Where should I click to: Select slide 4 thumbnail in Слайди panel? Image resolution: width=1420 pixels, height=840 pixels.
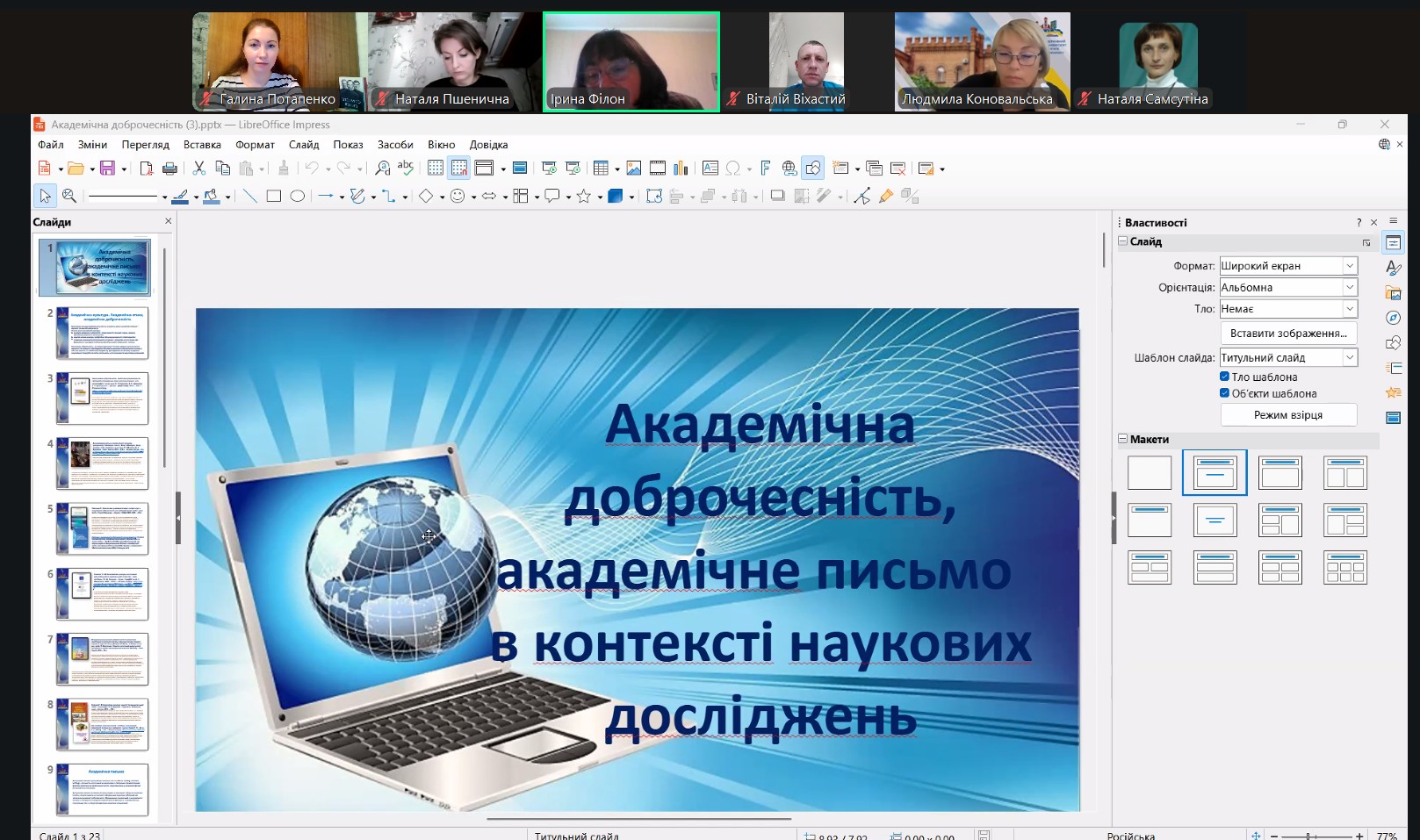click(103, 463)
